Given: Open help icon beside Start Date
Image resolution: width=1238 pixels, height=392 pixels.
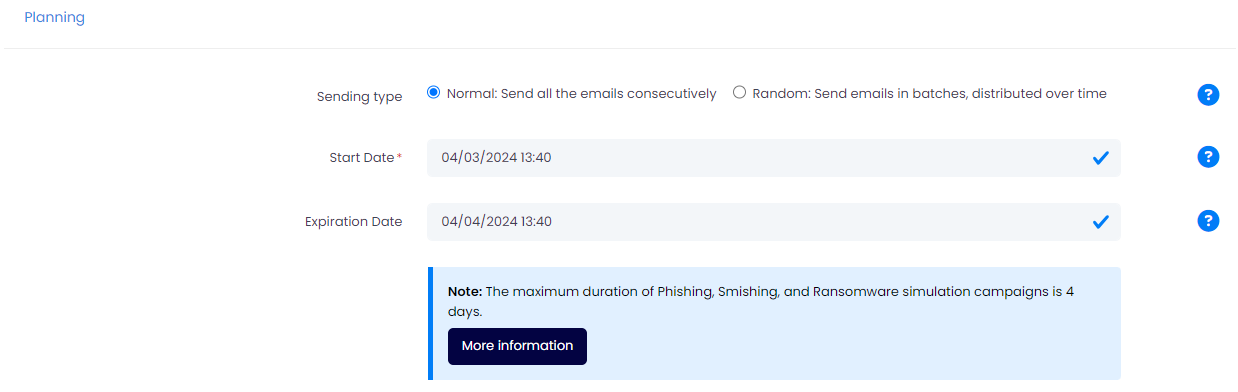Looking at the screenshot, I should [1208, 157].
